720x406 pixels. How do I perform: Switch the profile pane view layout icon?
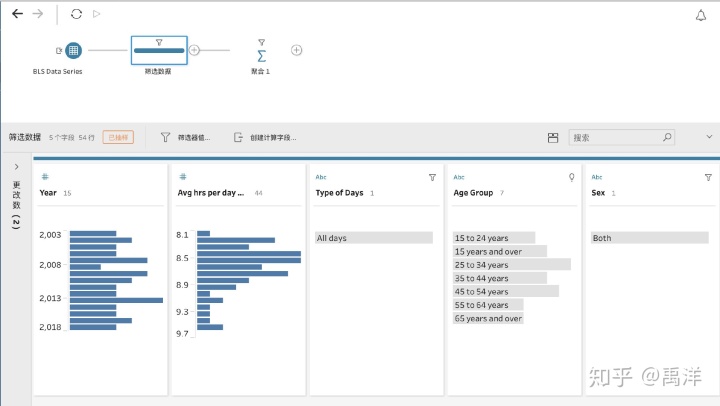(x=553, y=137)
